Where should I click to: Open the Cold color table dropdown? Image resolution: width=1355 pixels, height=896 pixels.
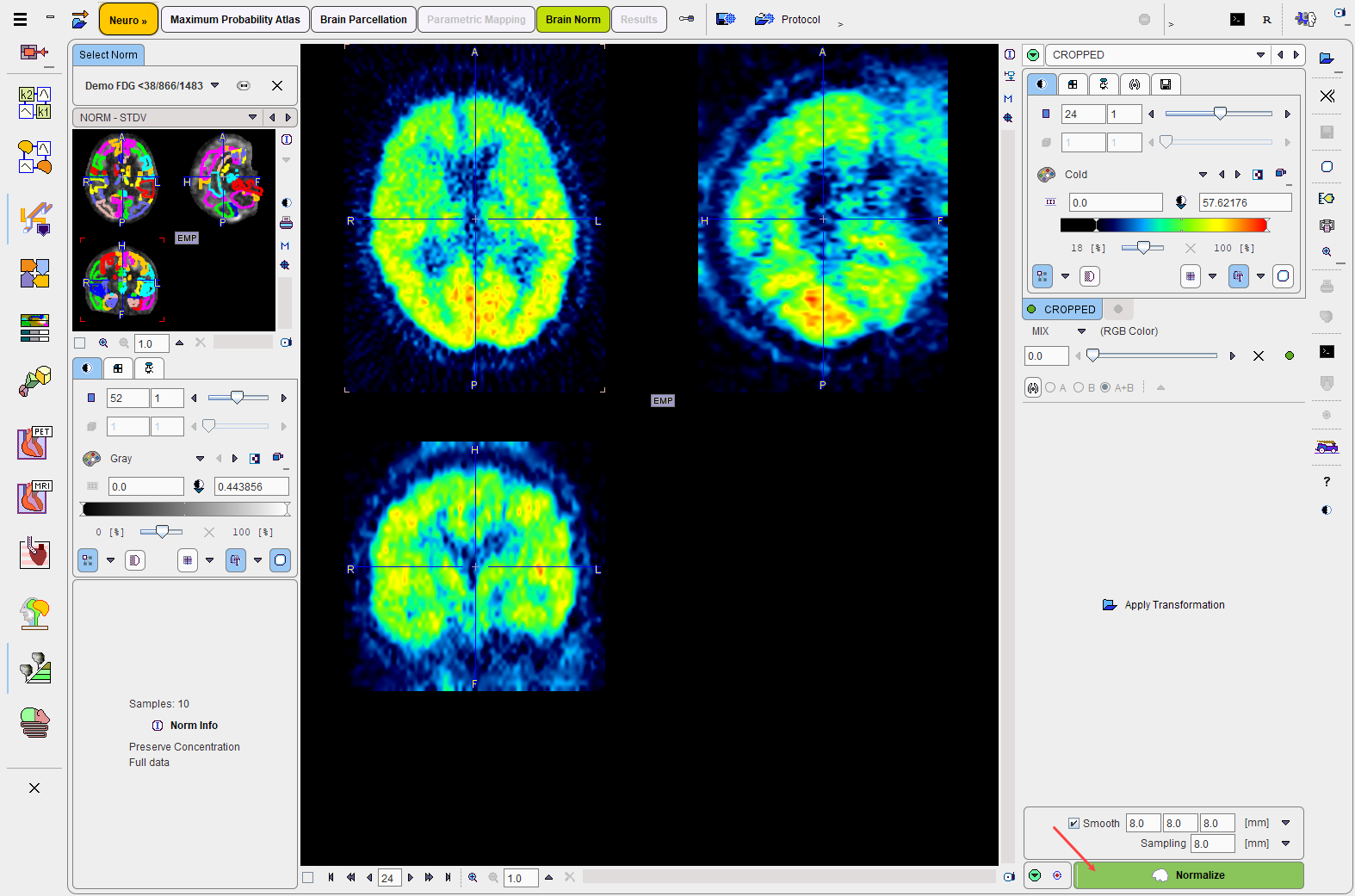1203,175
